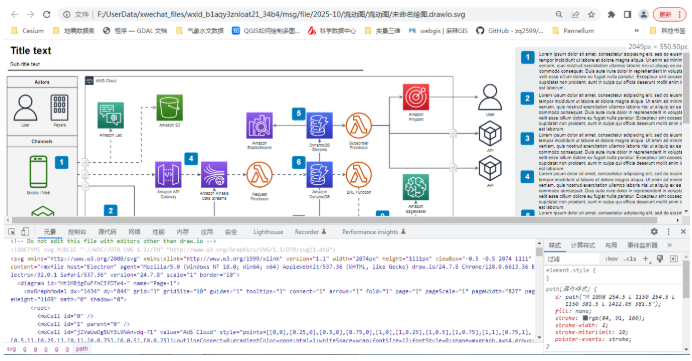
Task: Click the Mobile / Web phone icon
Action: (x=38, y=172)
